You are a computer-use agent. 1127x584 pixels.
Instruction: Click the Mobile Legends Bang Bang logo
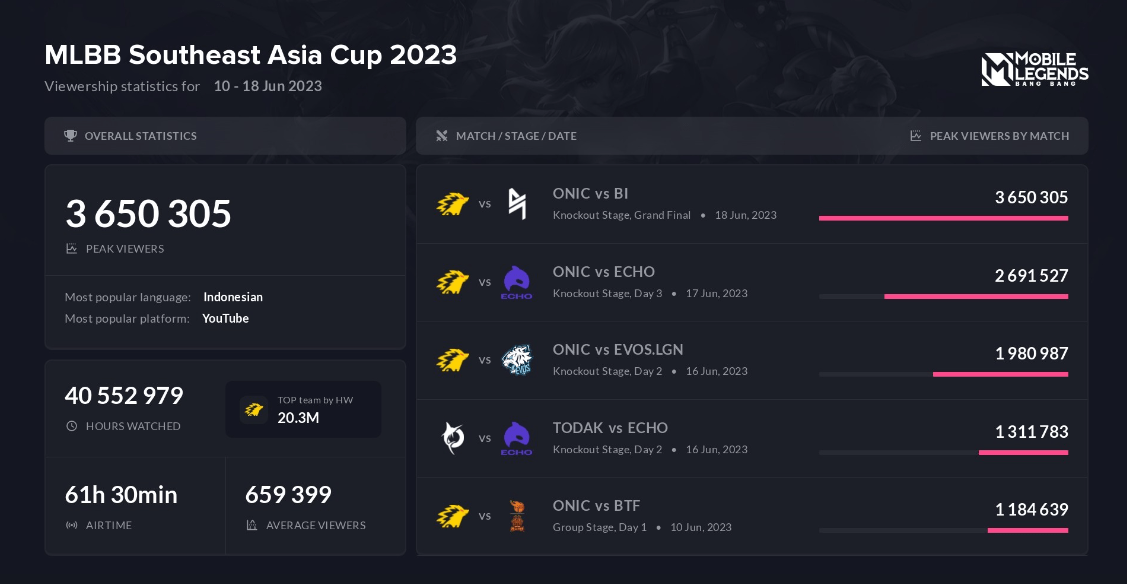(1034, 70)
